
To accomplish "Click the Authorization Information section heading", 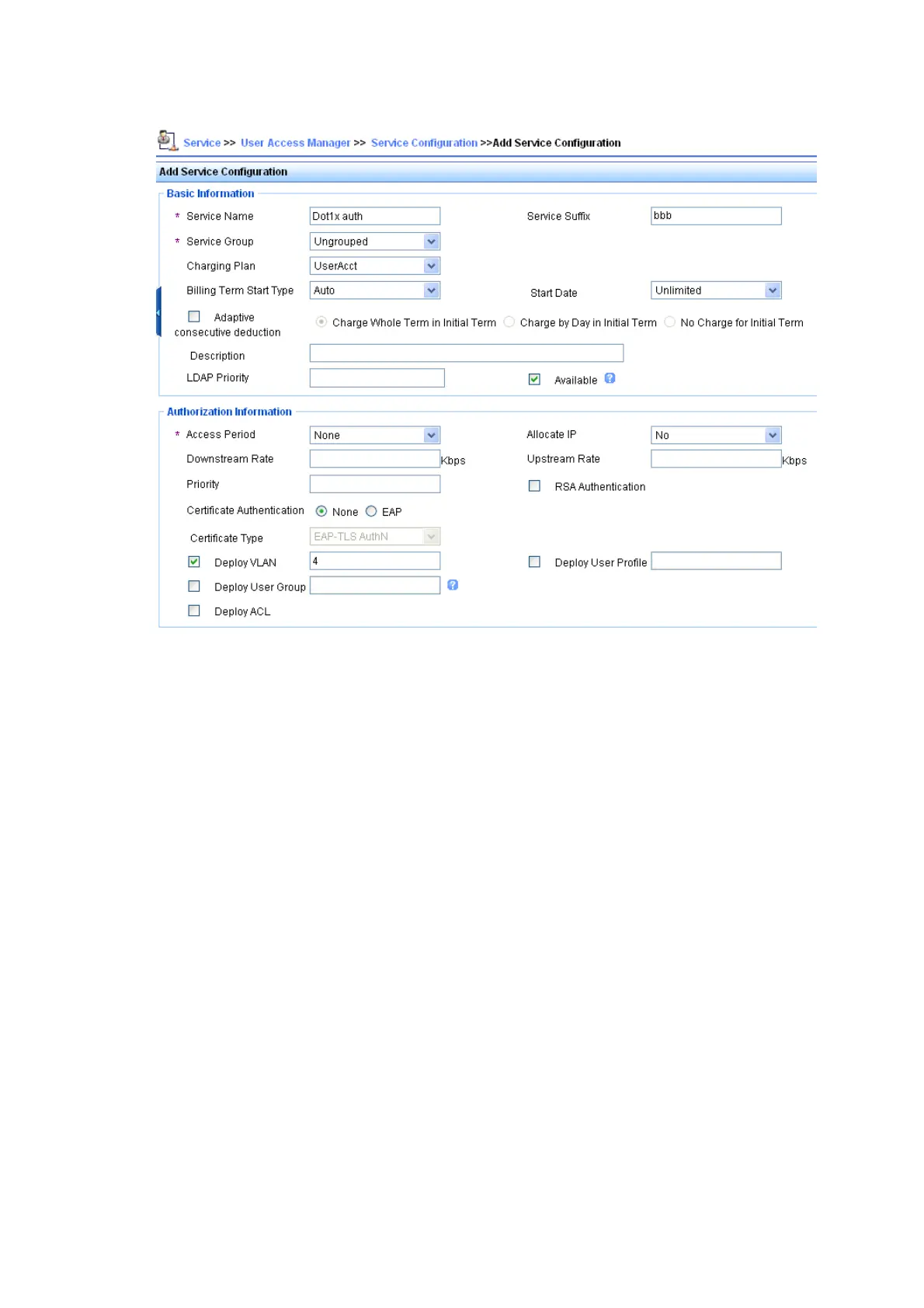I will coord(229,412).
